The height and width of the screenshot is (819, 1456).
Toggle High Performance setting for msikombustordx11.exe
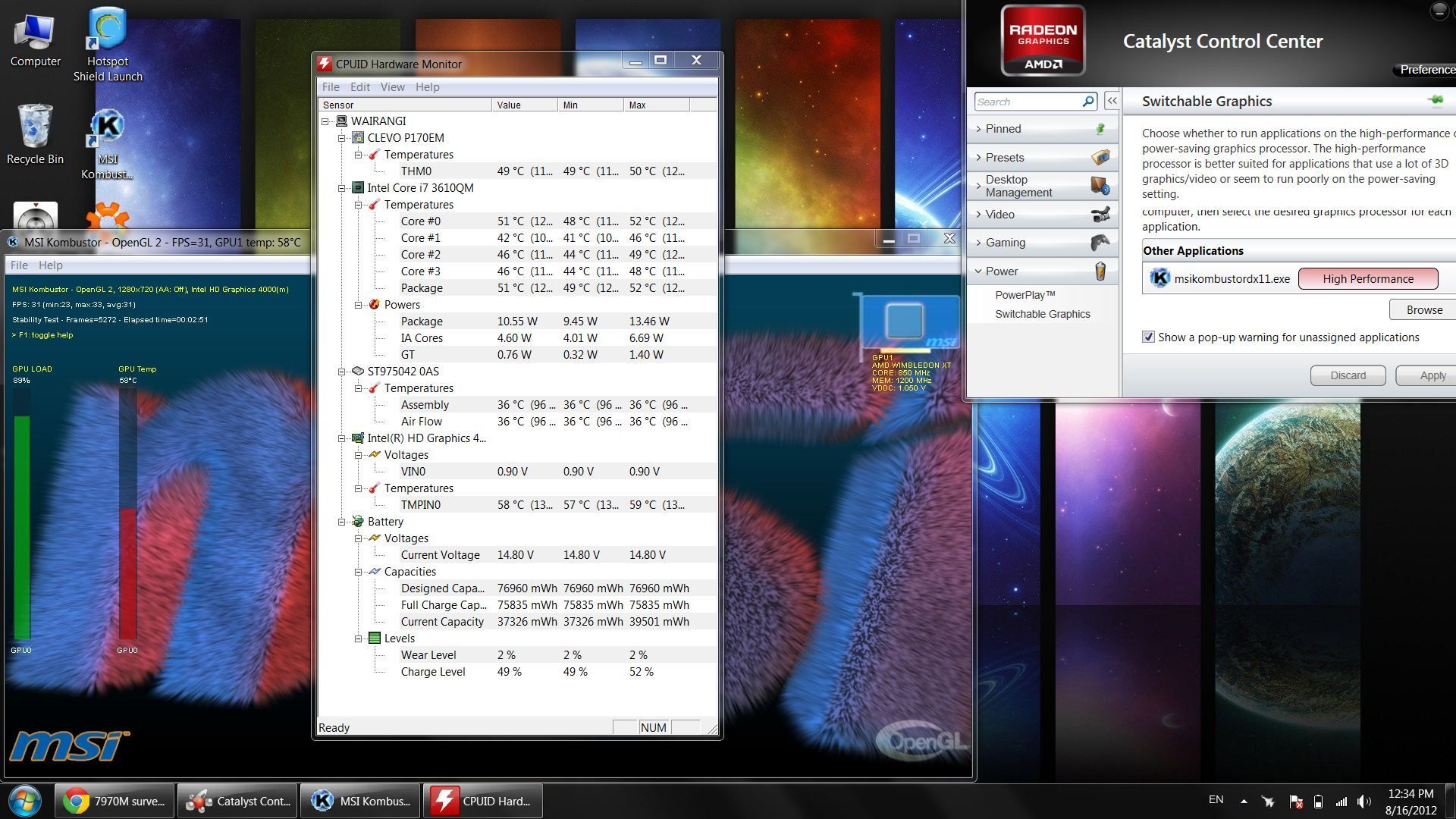(1367, 279)
